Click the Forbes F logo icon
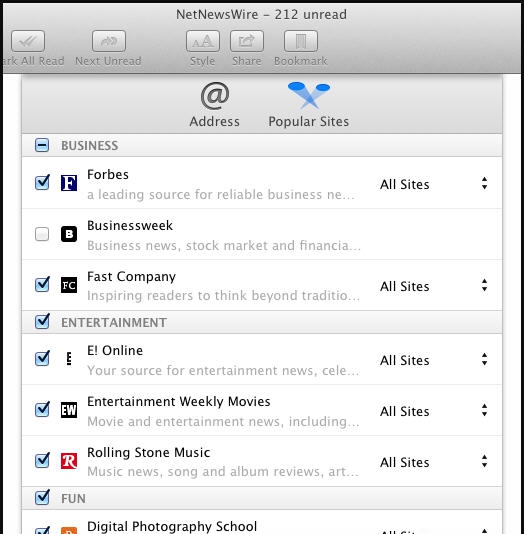Screen dimensions: 524x534 tap(69, 183)
